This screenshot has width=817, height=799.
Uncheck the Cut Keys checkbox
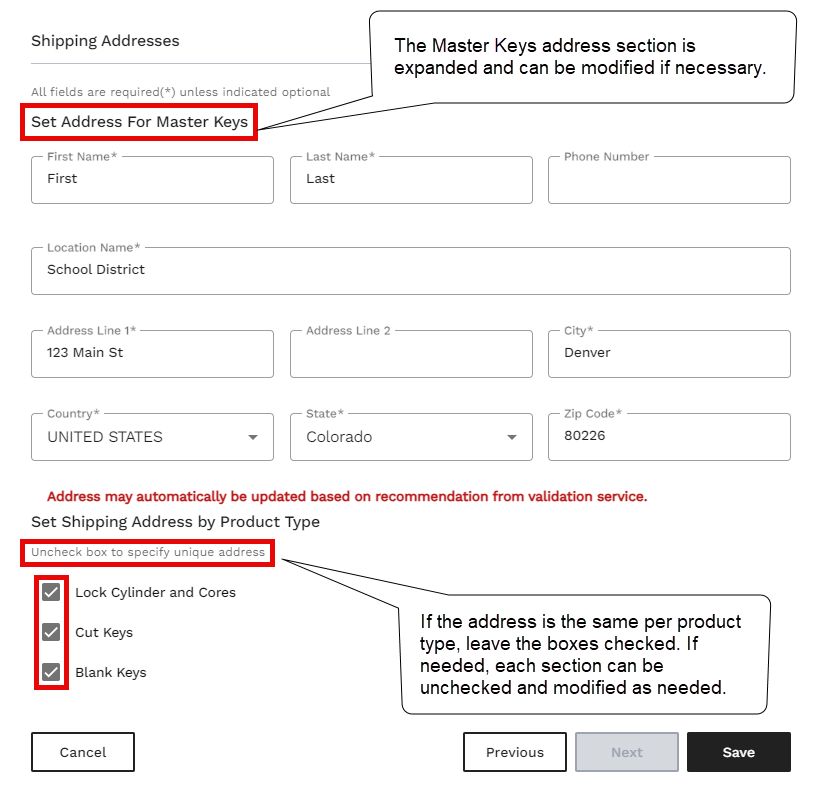[51, 632]
